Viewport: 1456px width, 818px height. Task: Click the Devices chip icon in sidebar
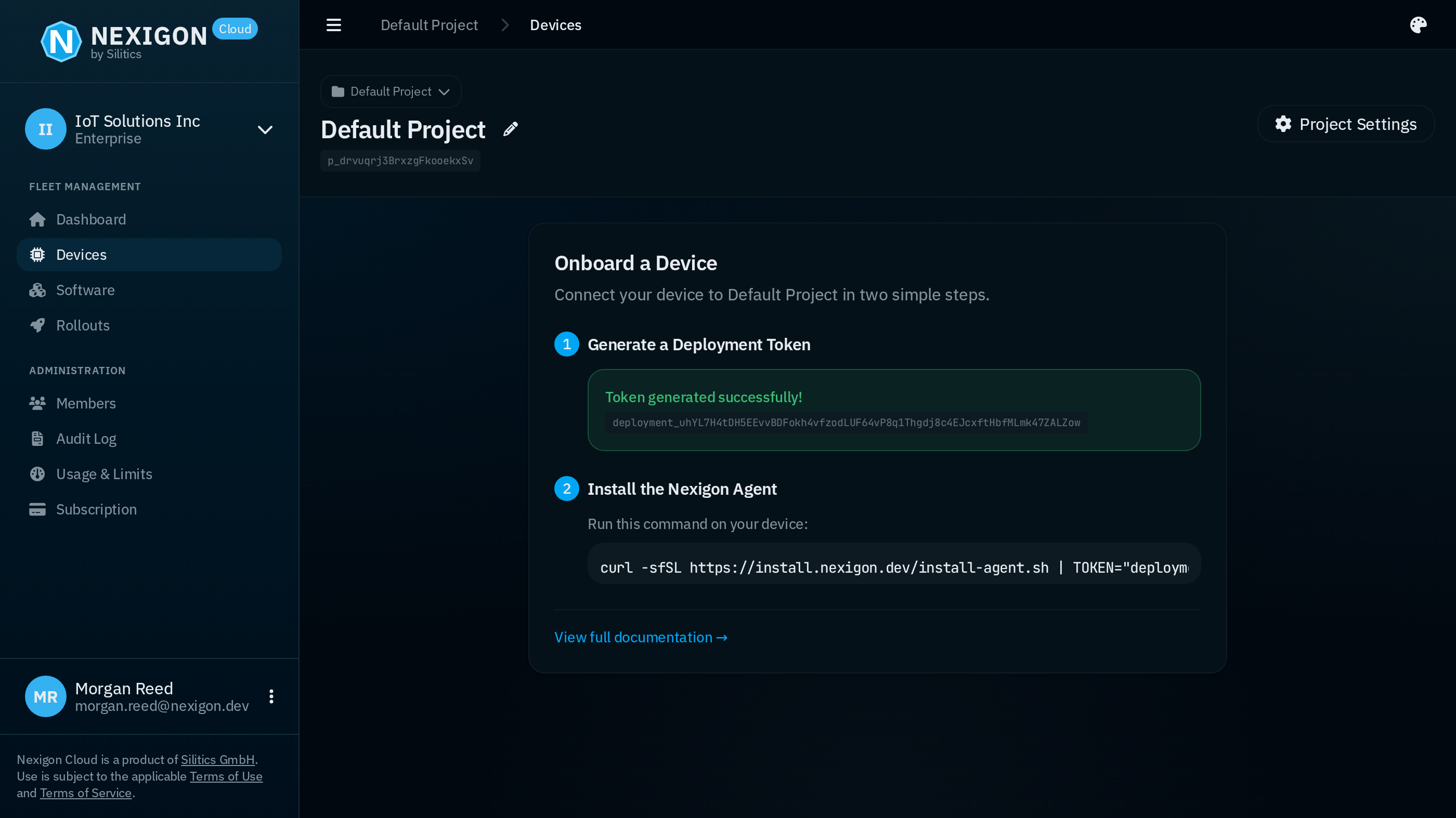tap(37, 254)
